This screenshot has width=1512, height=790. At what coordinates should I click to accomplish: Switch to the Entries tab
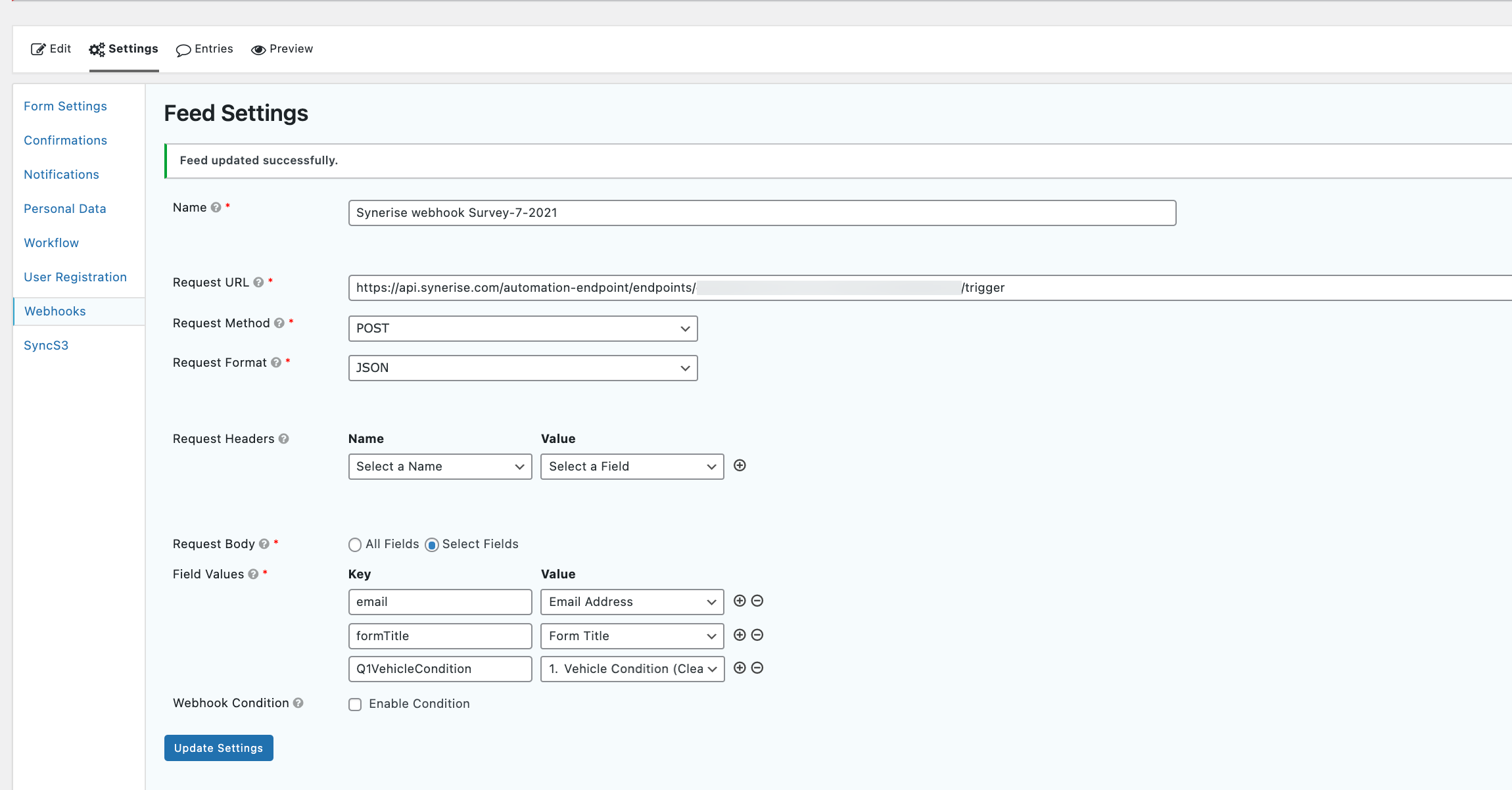tap(204, 48)
